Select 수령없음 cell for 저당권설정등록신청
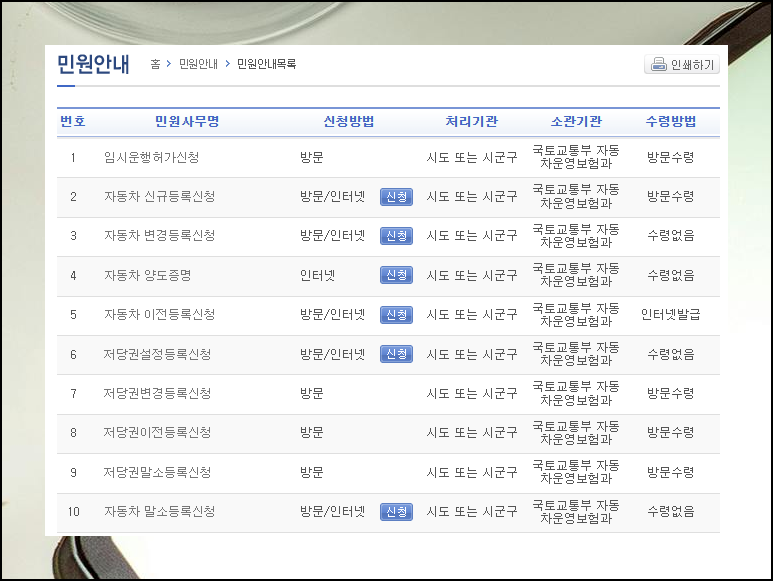The image size is (773, 581). pyautogui.click(x=670, y=354)
